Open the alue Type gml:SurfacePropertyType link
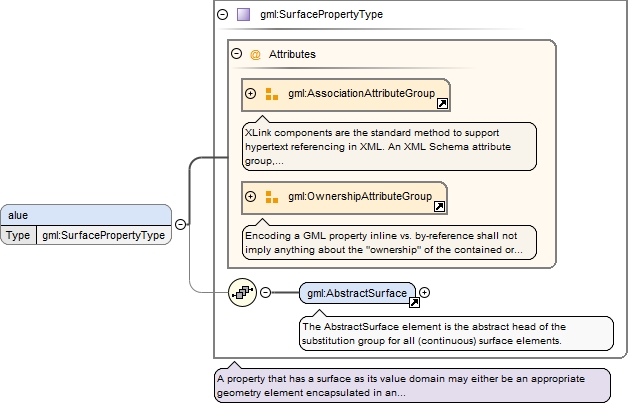Viewport: 629px width, 406px height. tap(101, 236)
